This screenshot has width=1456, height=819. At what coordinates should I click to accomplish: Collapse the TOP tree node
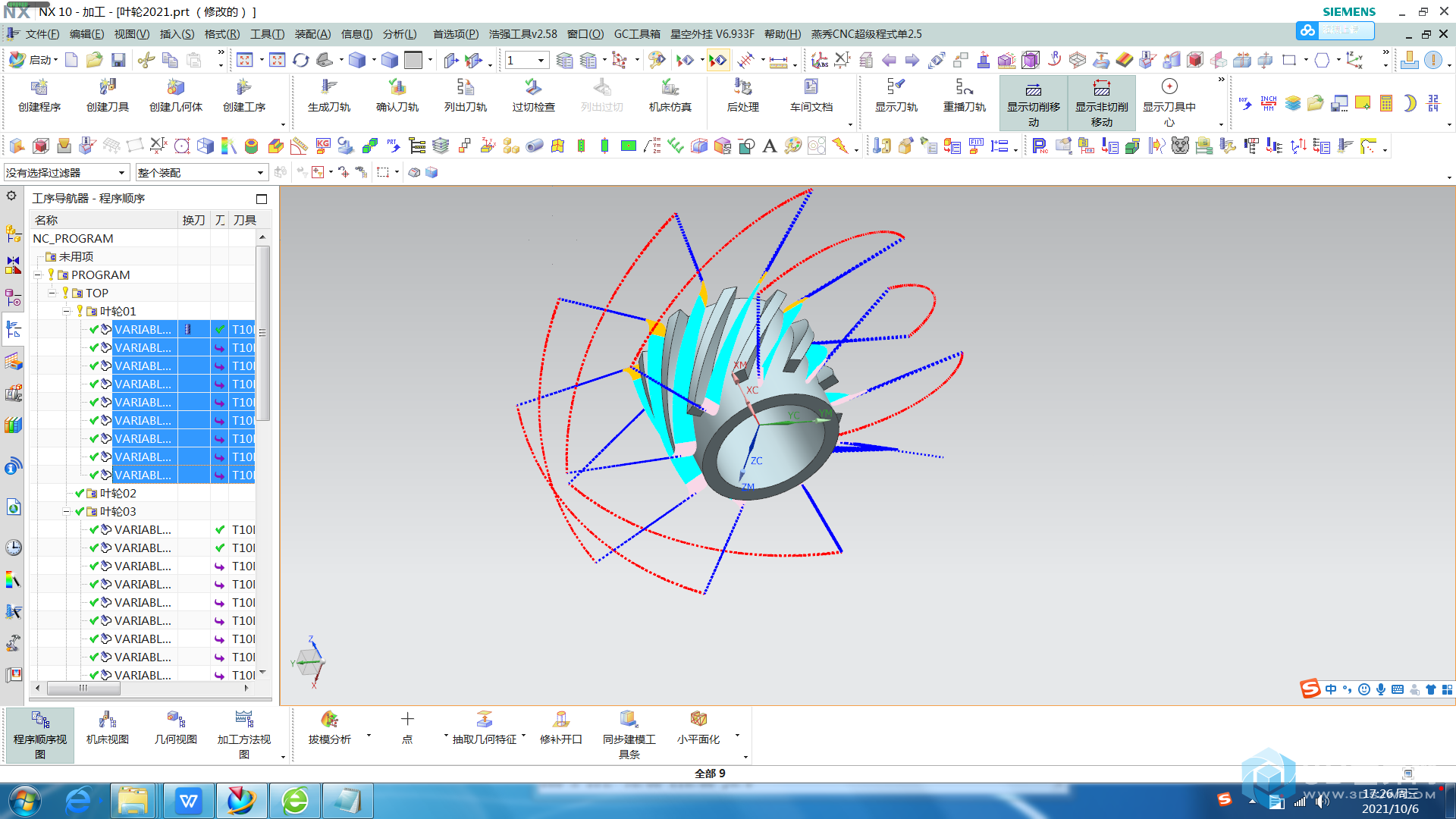pos(52,293)
